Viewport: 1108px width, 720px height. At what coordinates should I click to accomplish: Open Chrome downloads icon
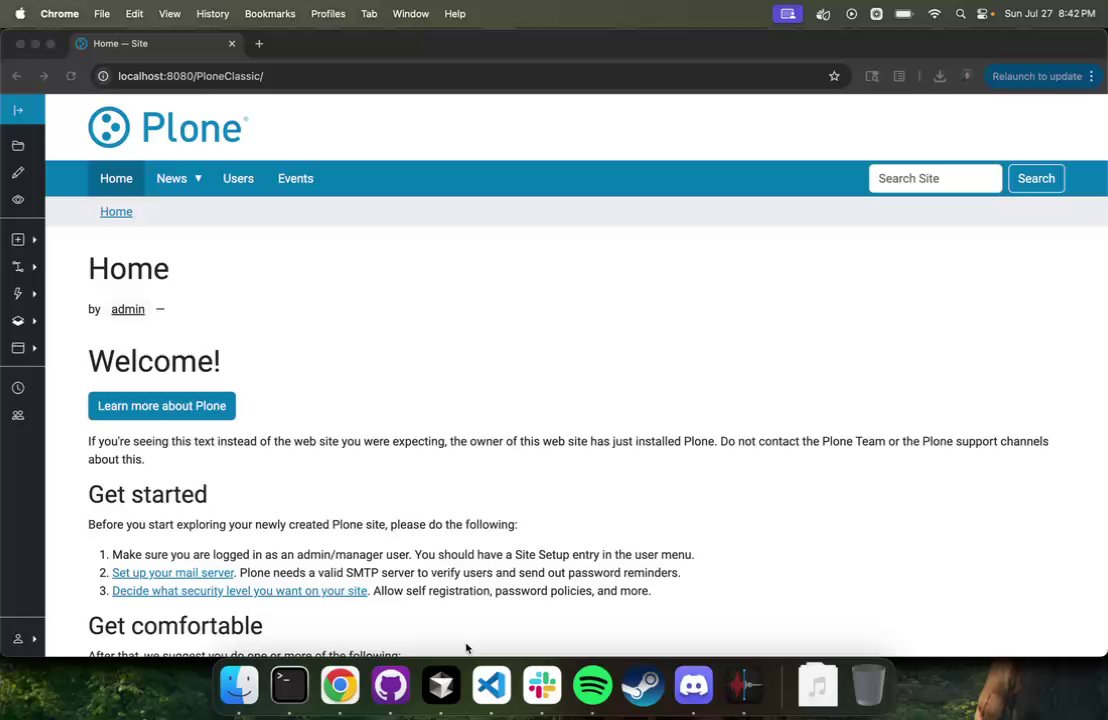click(x=939, y=76)
